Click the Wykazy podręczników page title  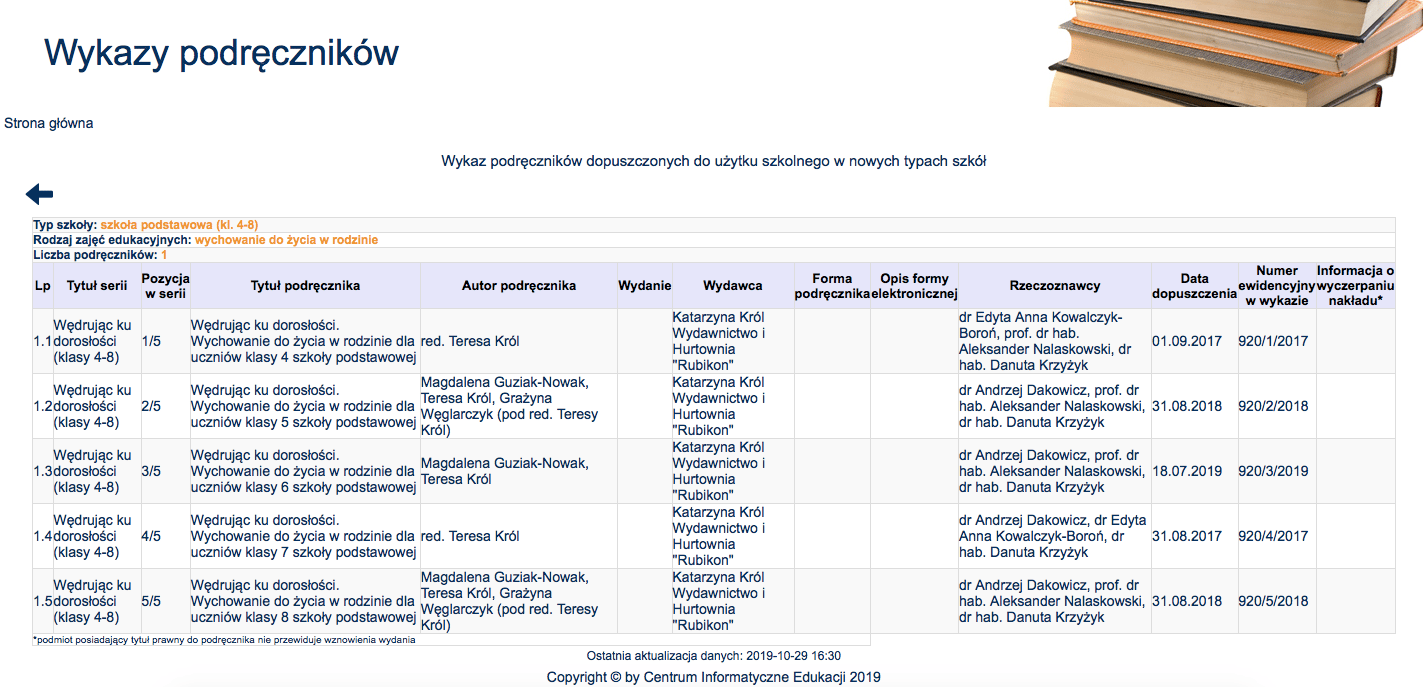pos(221,52)
